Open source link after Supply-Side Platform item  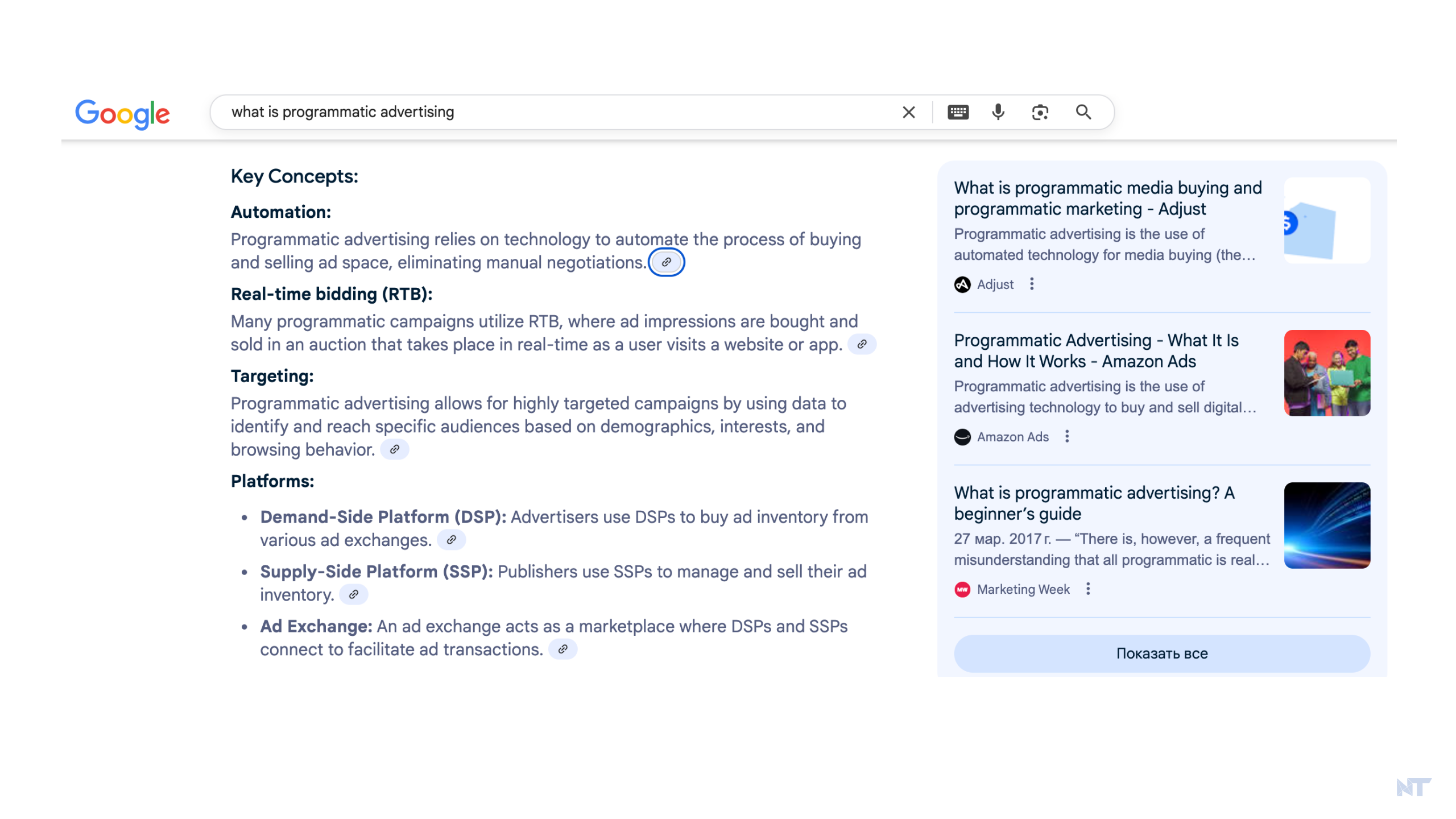[353, 594]
